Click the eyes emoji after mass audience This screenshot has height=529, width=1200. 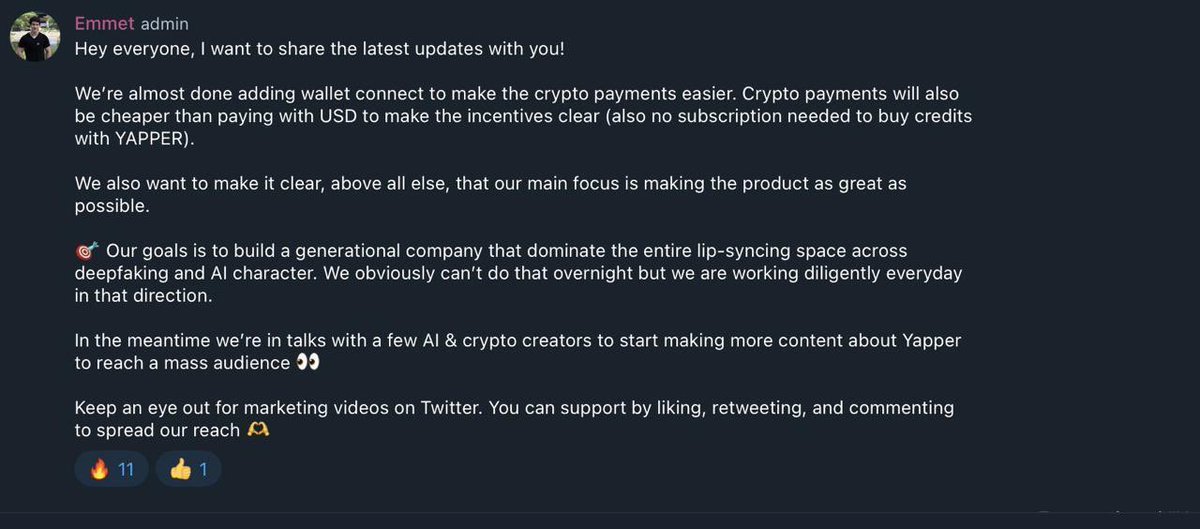308,363
